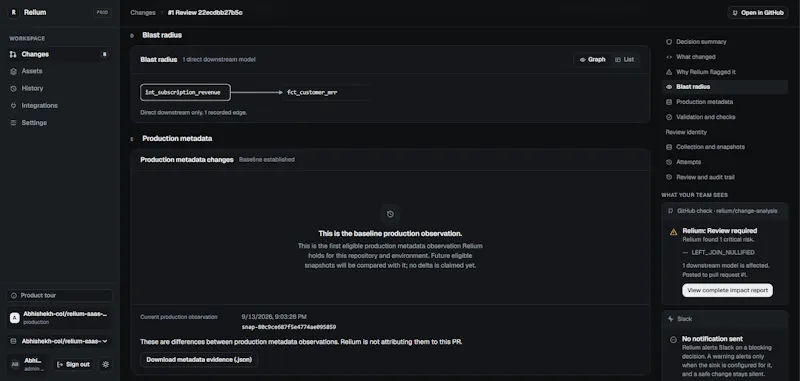
Task: Open workspace Settings via its sidebar icon
Action: click(x=13, y=123)
